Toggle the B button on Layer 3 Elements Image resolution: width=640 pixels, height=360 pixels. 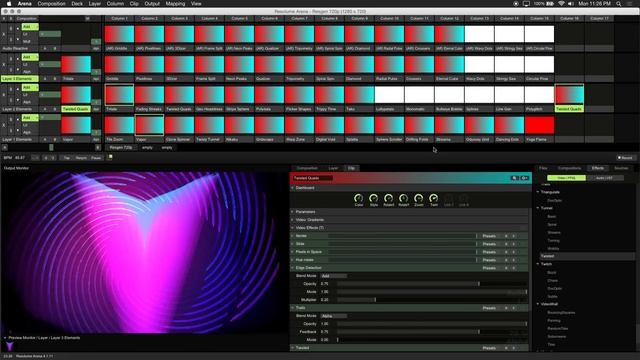(55, 79)
